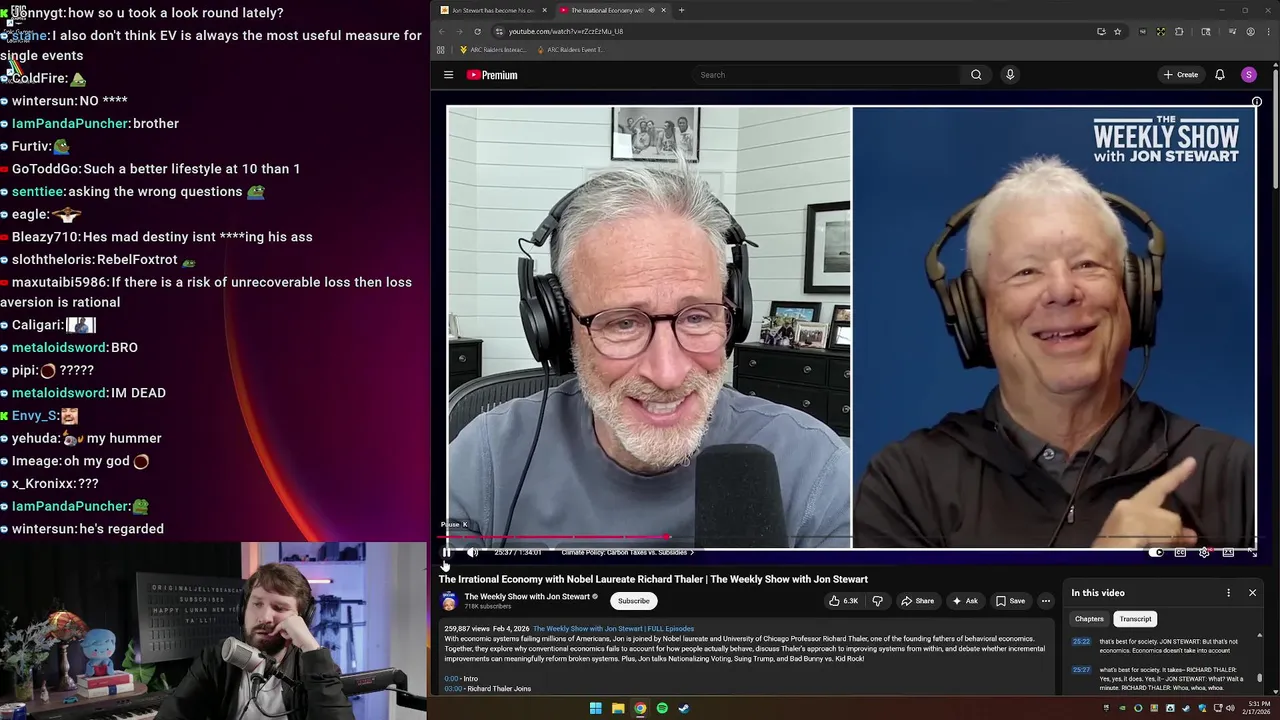1280x720 pixels.
Task: Mute the tab via its audio indicator
Action: 651,10
